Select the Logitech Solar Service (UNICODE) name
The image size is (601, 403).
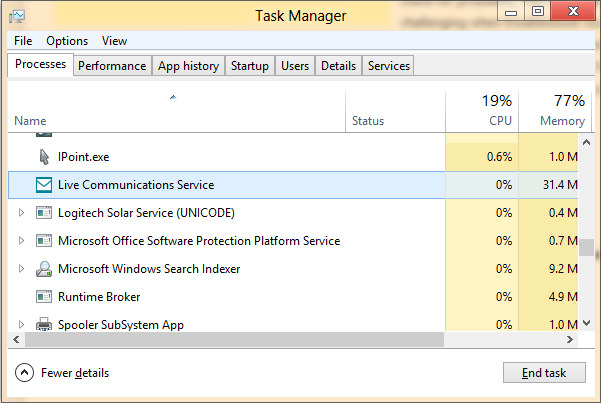point(146,213)
